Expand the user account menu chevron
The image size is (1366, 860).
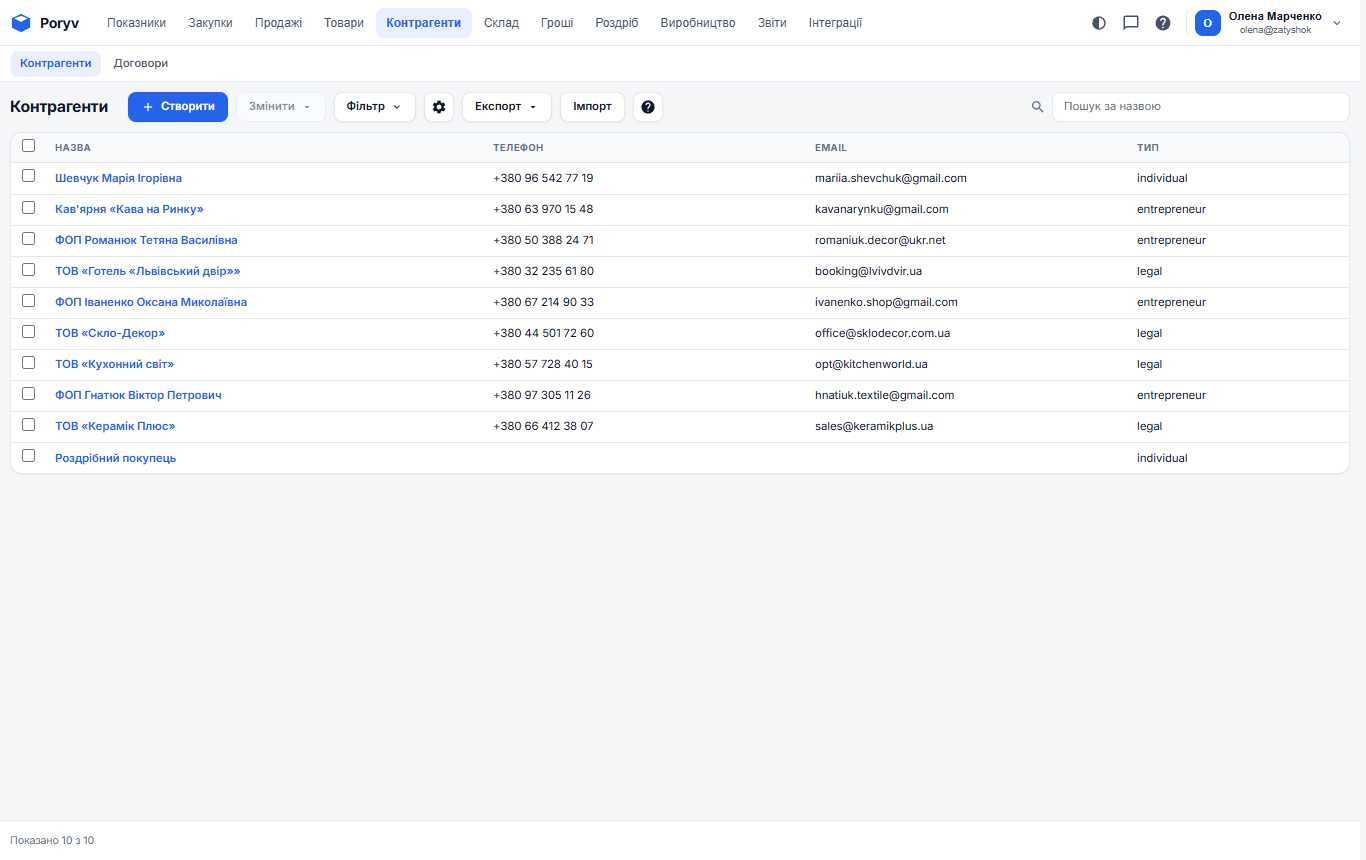tap(1337, 23)
